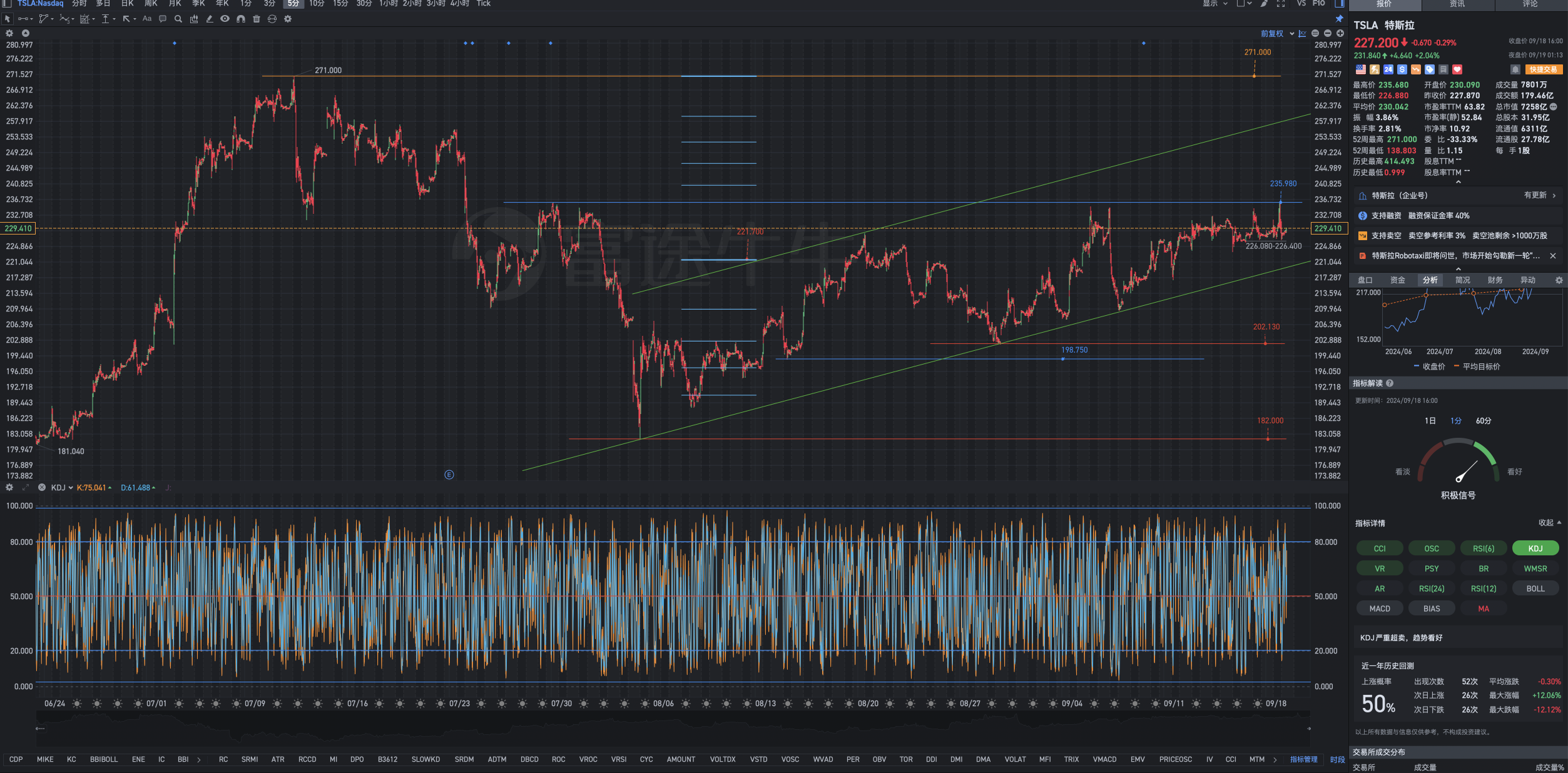Open the candlestick replay tool
Image resolution: width=1568 pixels, height=773 pixels.
click(194, 19)
